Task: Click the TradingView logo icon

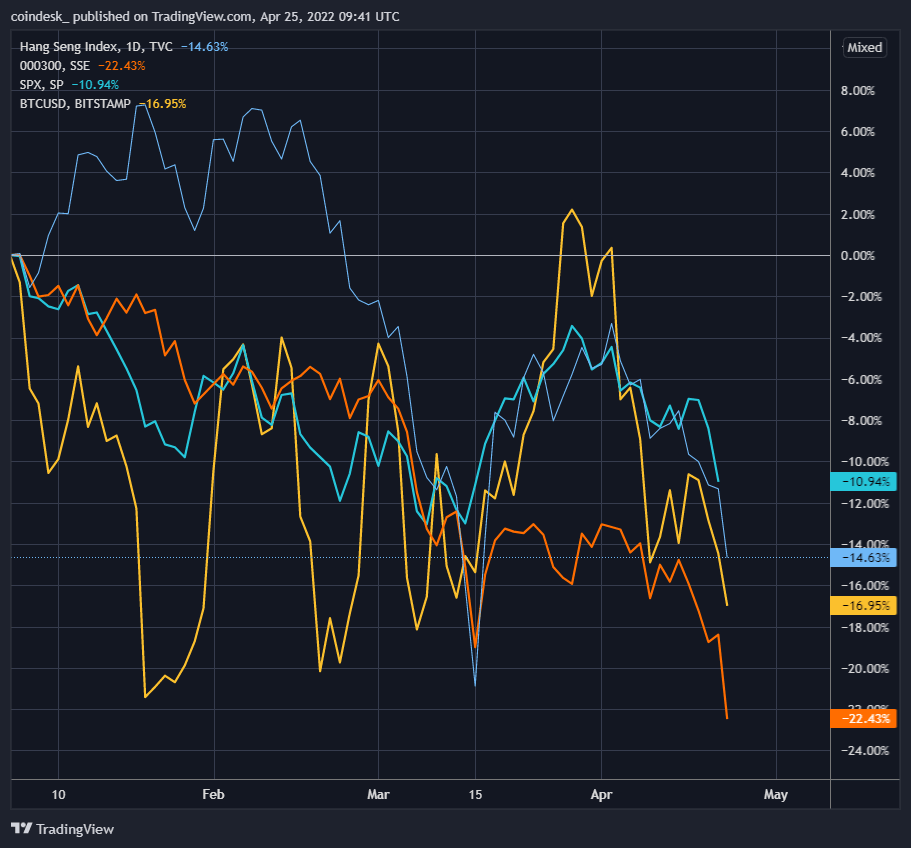Action: point(21,828)
